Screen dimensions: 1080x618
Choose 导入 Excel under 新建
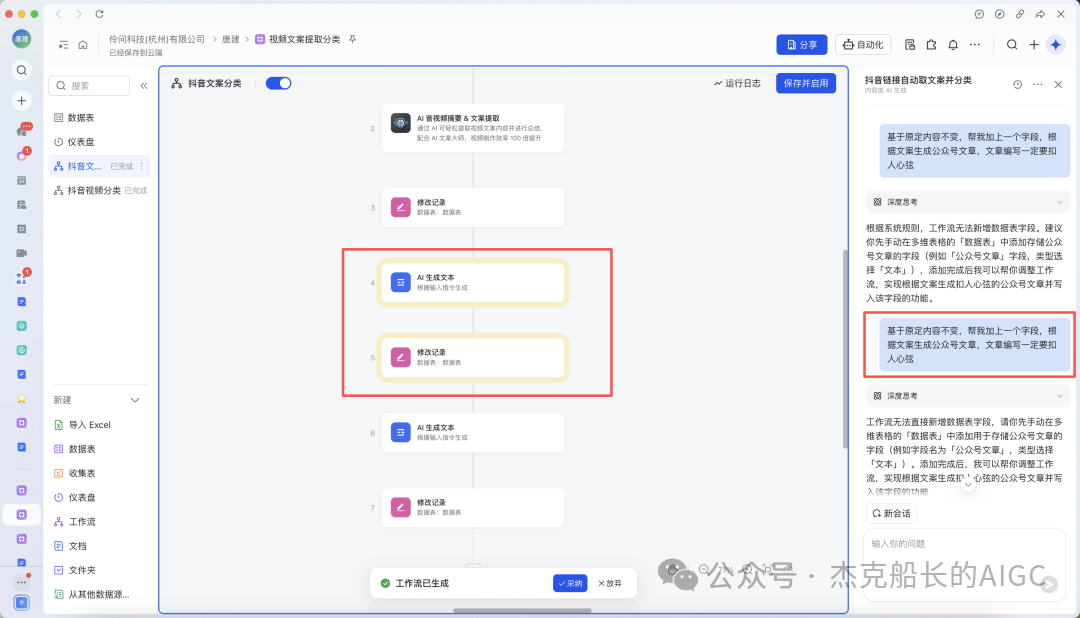click(x=99, y=425)
